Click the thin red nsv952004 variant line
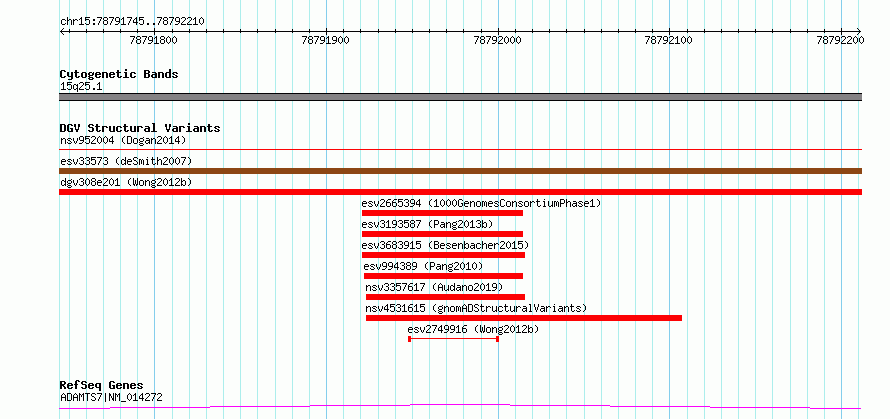The height and width of the screenshot is (419, 890). pyautogui.click(x=460, y=149)
